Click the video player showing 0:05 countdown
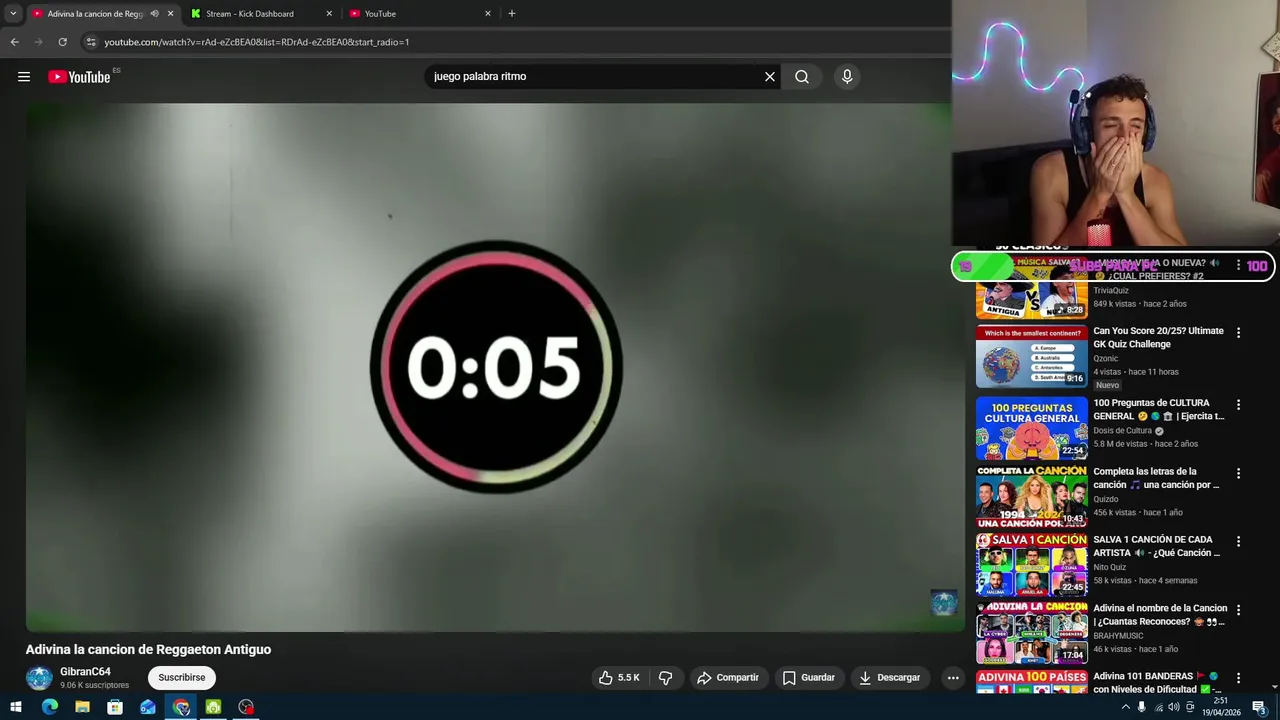 495,367
